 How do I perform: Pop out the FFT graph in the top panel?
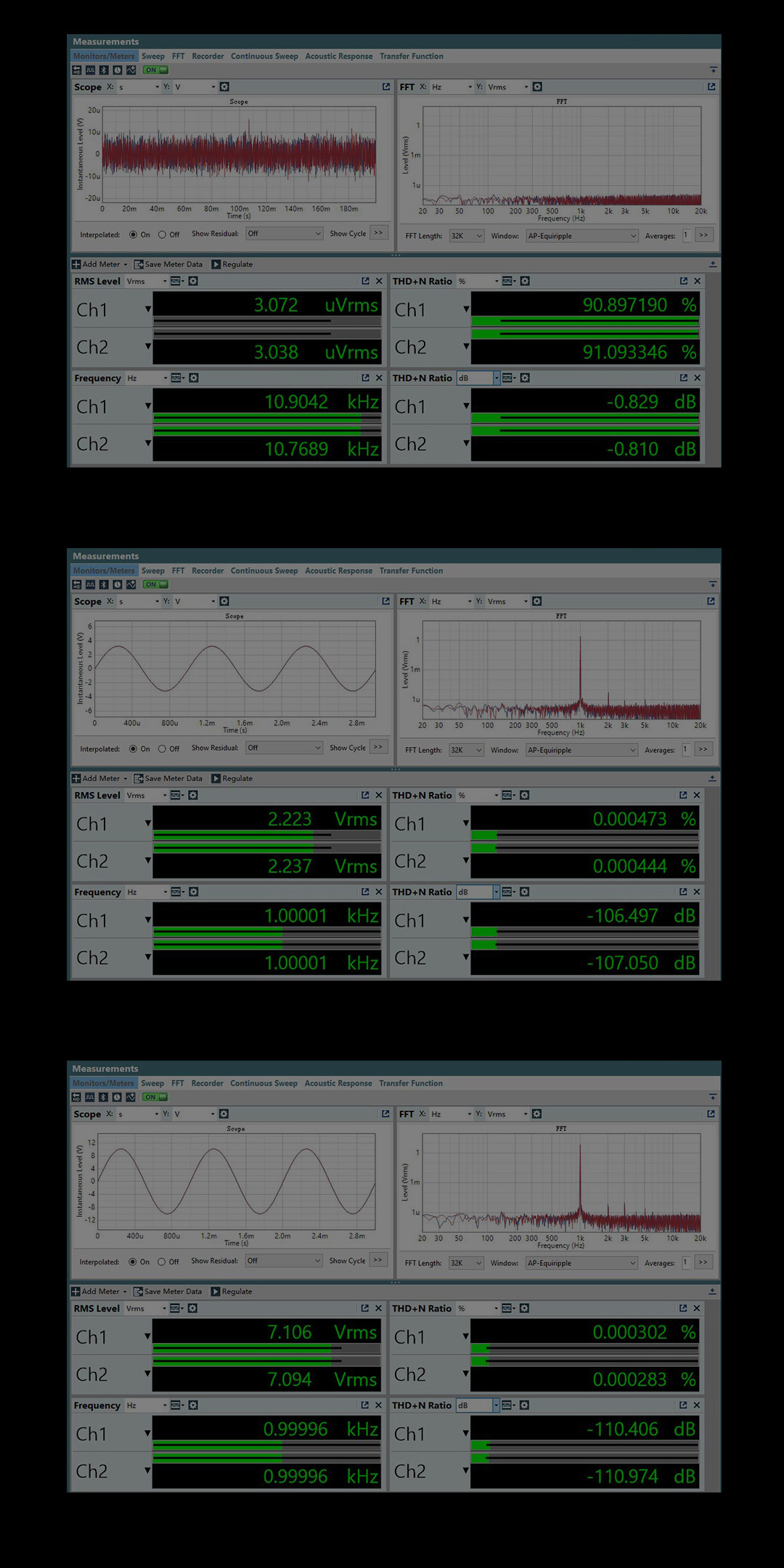pyautogui.click(x=711, y=86)
